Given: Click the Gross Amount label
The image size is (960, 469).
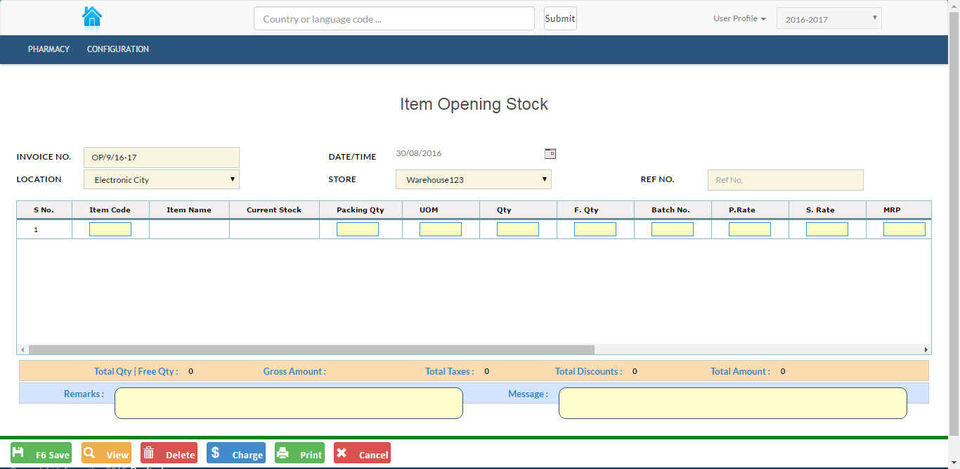Looking at the screenshot, I should (294, 371).
